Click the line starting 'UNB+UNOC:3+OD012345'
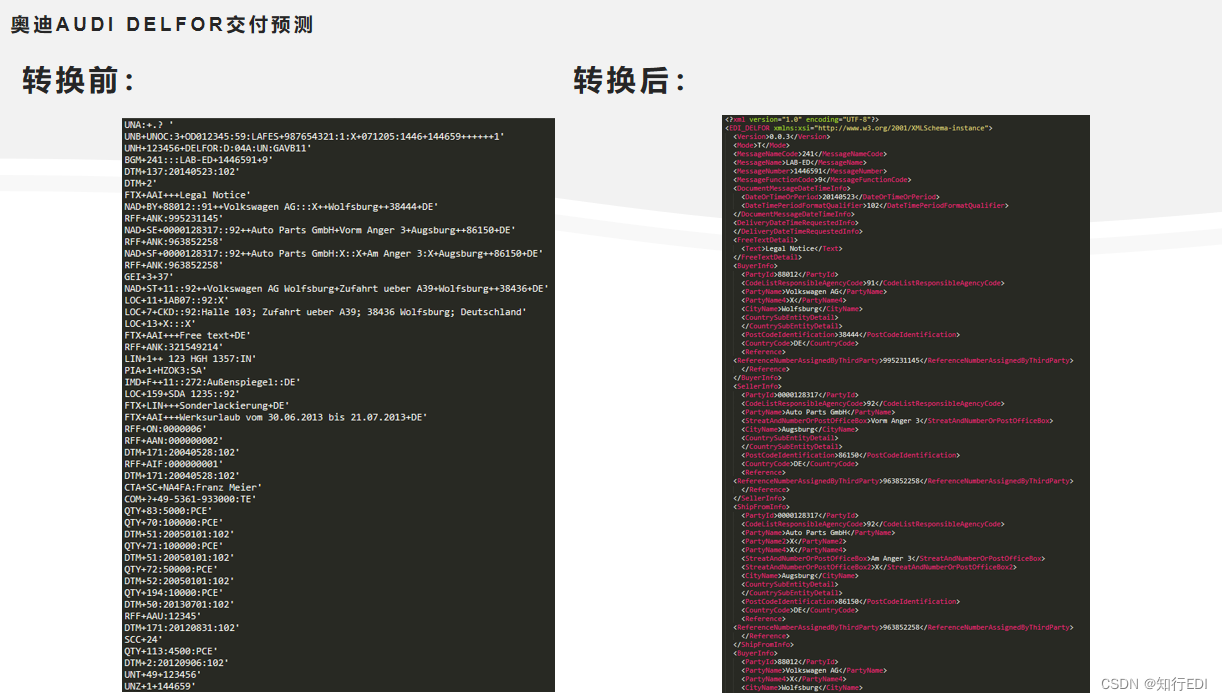Image resolution: width=1222 pixels, height=700 pixels. coord(314,136)
